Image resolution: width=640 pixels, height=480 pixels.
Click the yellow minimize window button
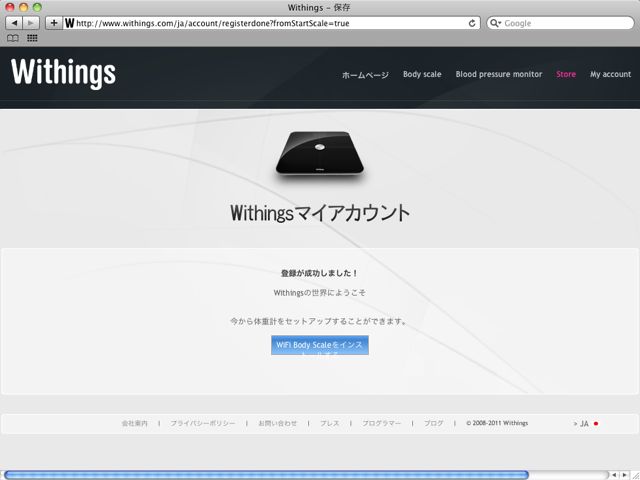[x=24, y=7]
